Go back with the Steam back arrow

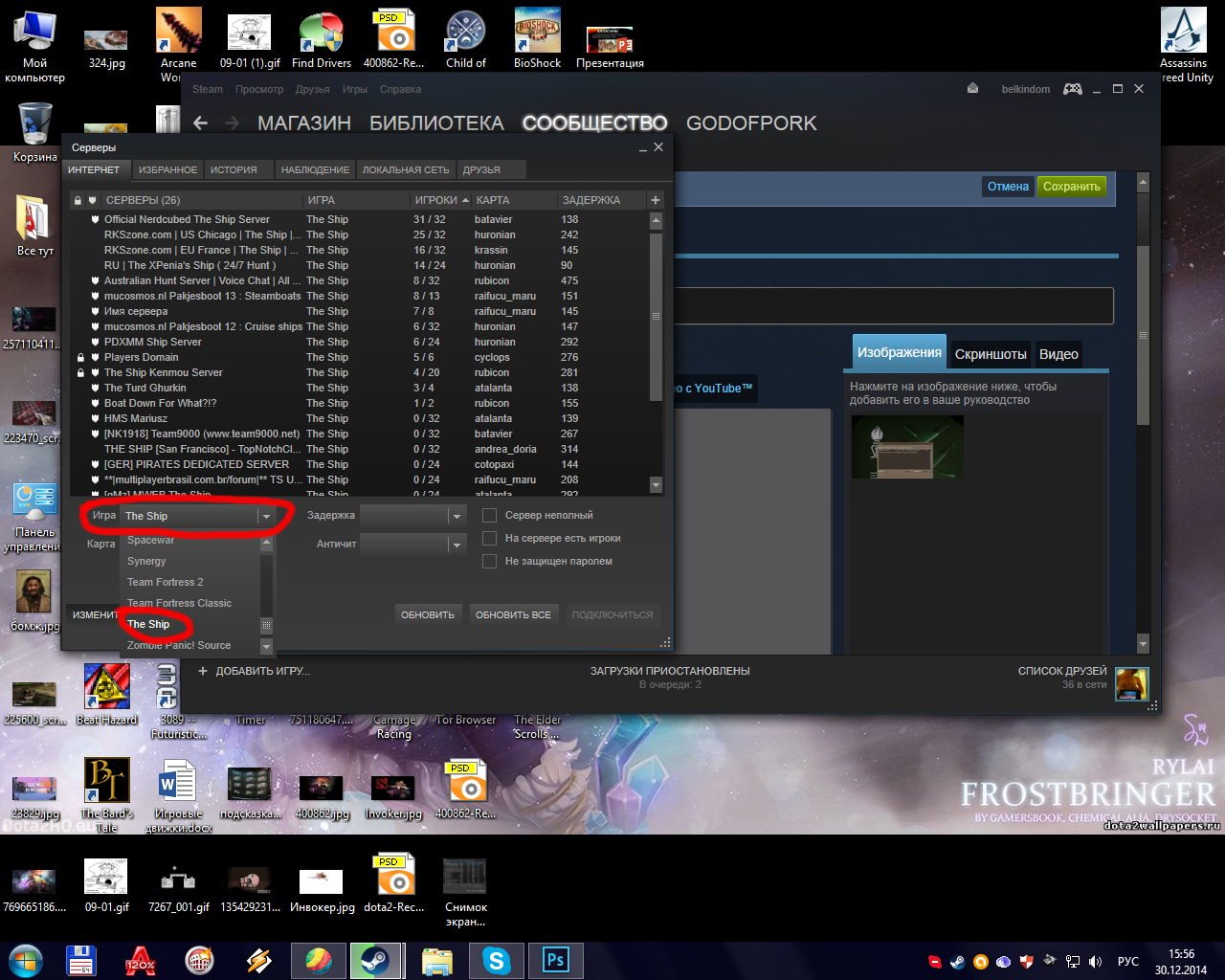tap(200, 122)
